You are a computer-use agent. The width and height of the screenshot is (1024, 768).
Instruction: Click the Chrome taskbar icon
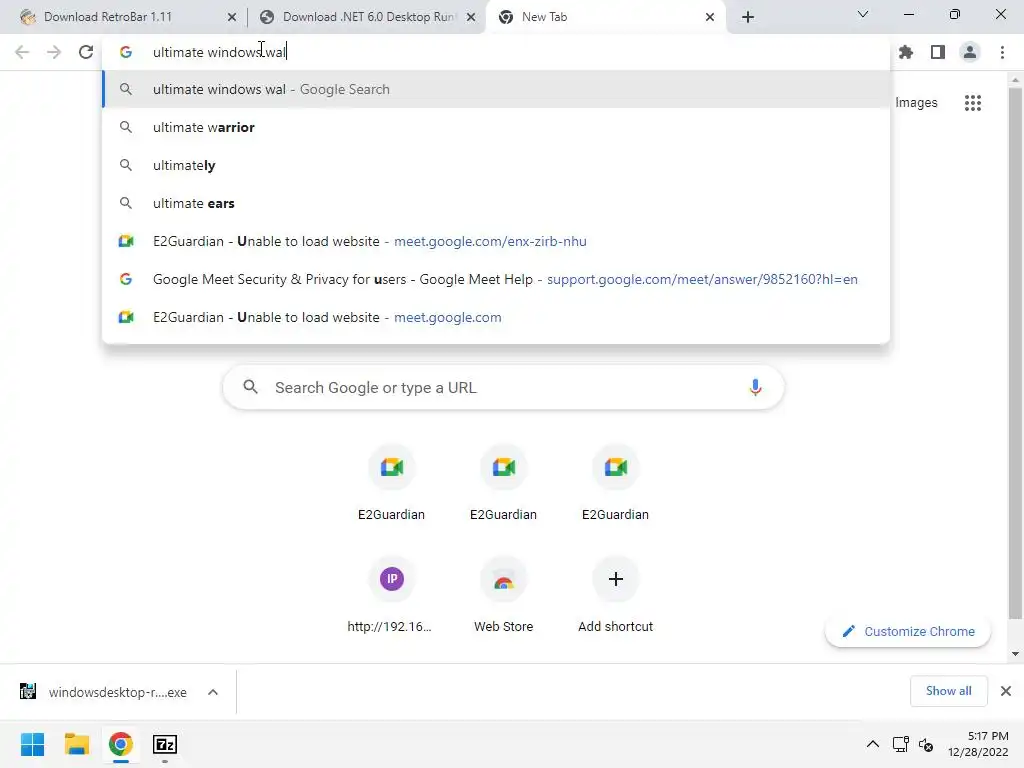(x=120, y=744)
